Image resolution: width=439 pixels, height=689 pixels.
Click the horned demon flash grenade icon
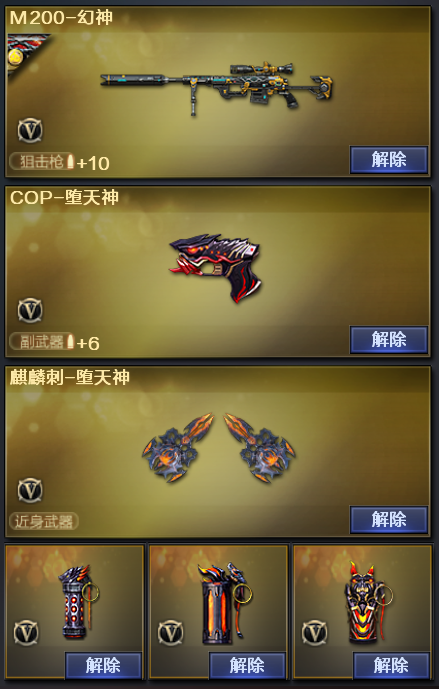(x=367, y=603)
